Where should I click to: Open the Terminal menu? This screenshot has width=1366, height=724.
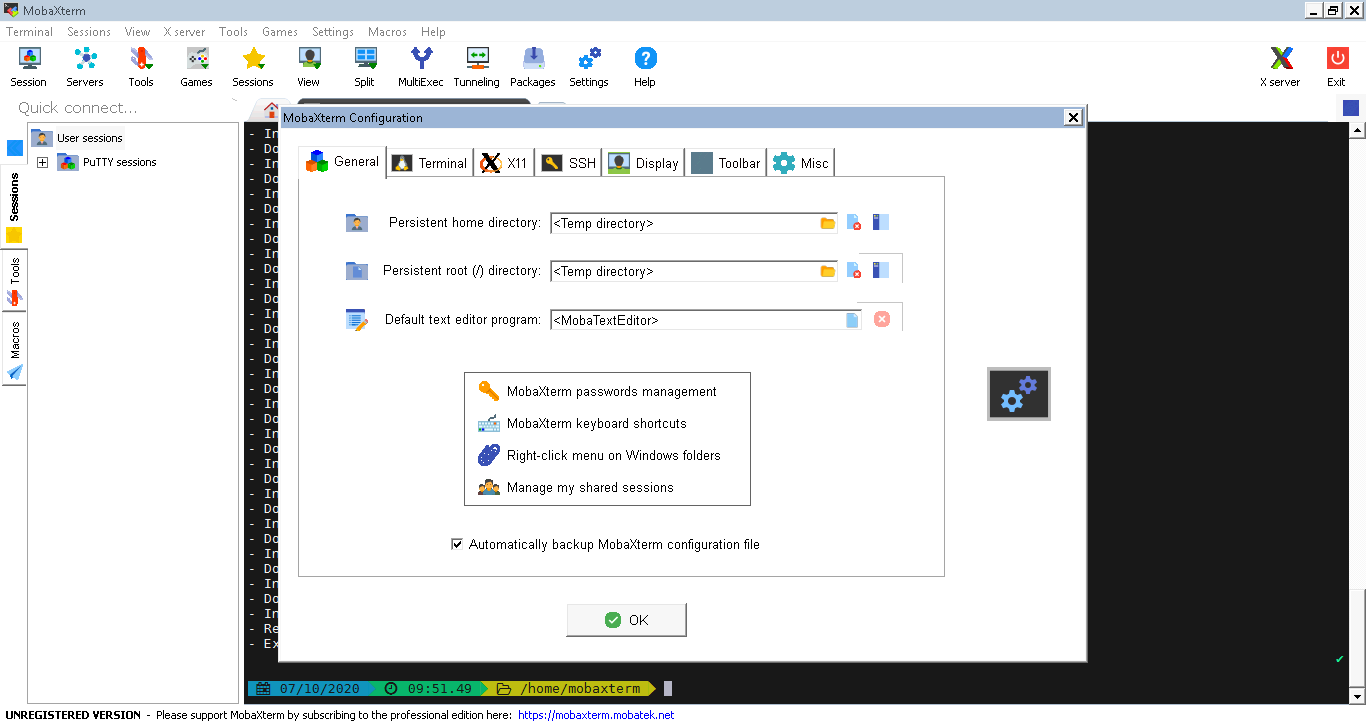30,32
